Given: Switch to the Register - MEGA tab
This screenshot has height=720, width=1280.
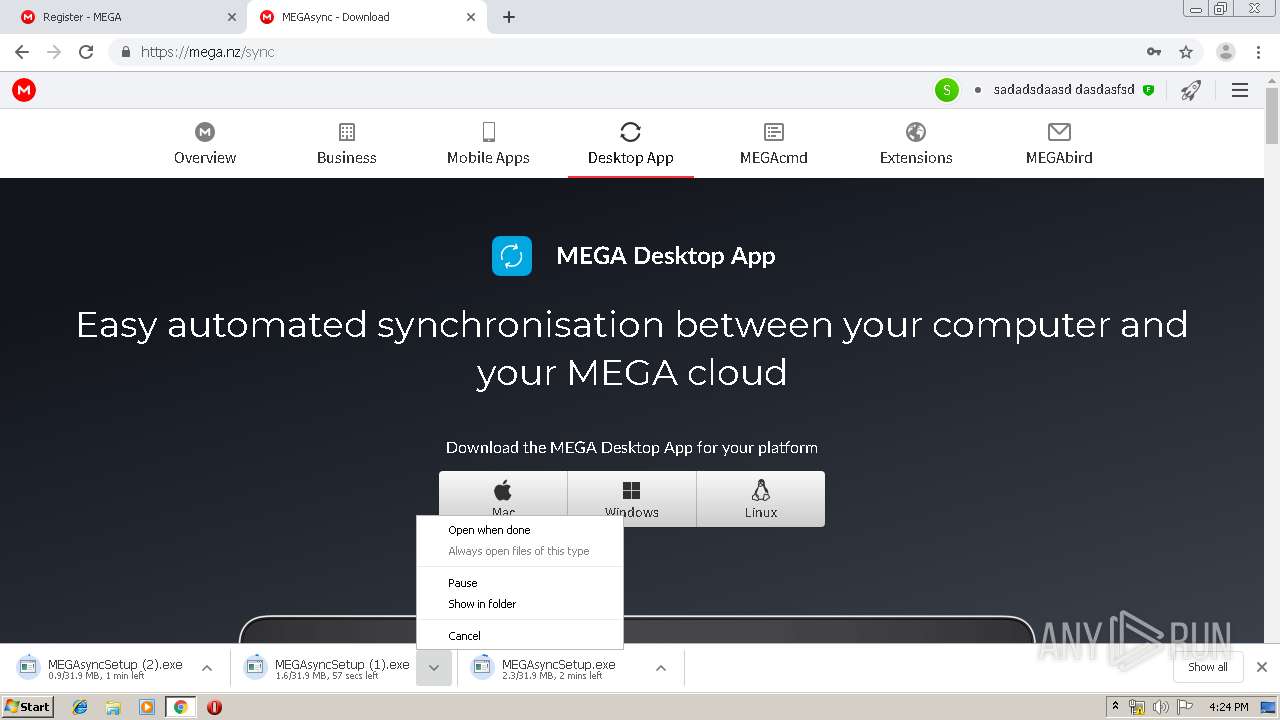Looking at the screenshot, I should [129, 17].
